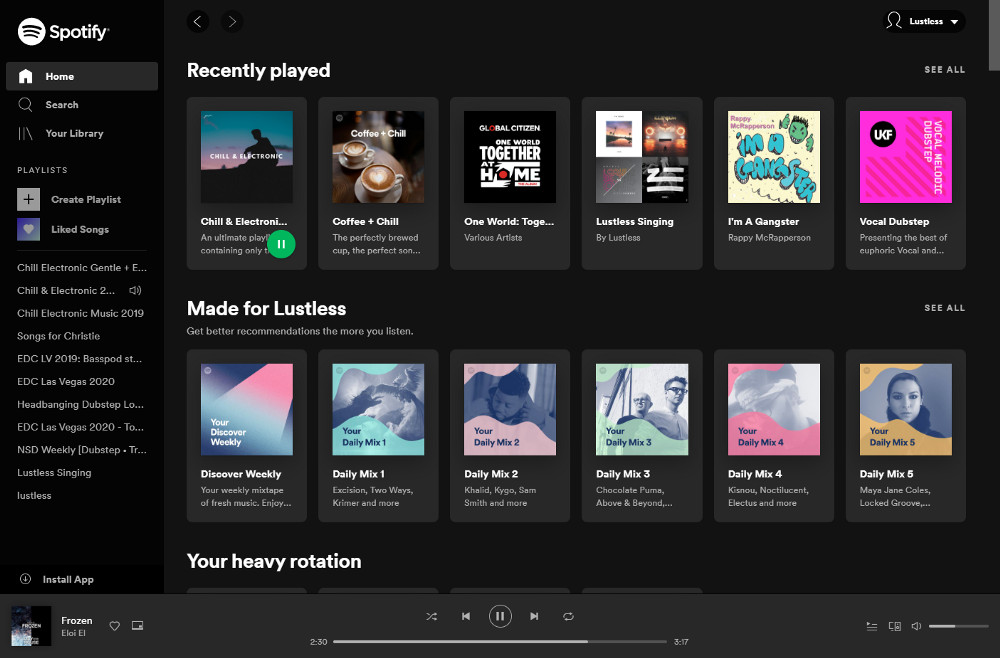The height and width of the screenshot is (658, 1000).
Task: Adjust the volume slider
Action: click(959, 626)
